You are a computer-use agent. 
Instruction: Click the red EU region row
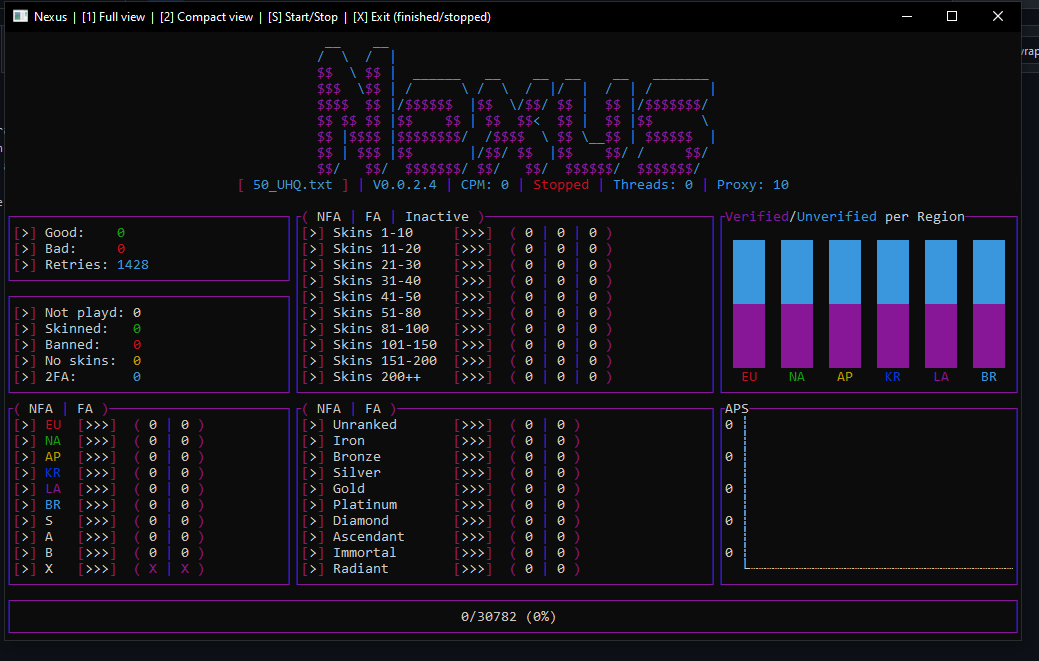(x=109, y=425)
